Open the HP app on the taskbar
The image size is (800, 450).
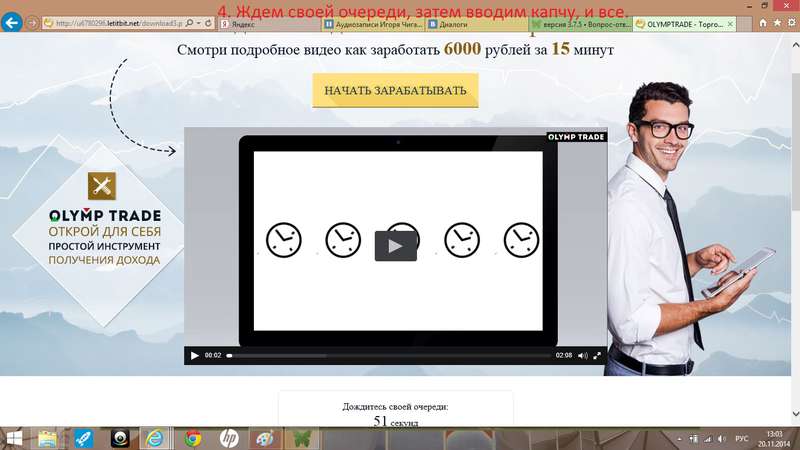[x=229, y=439]
